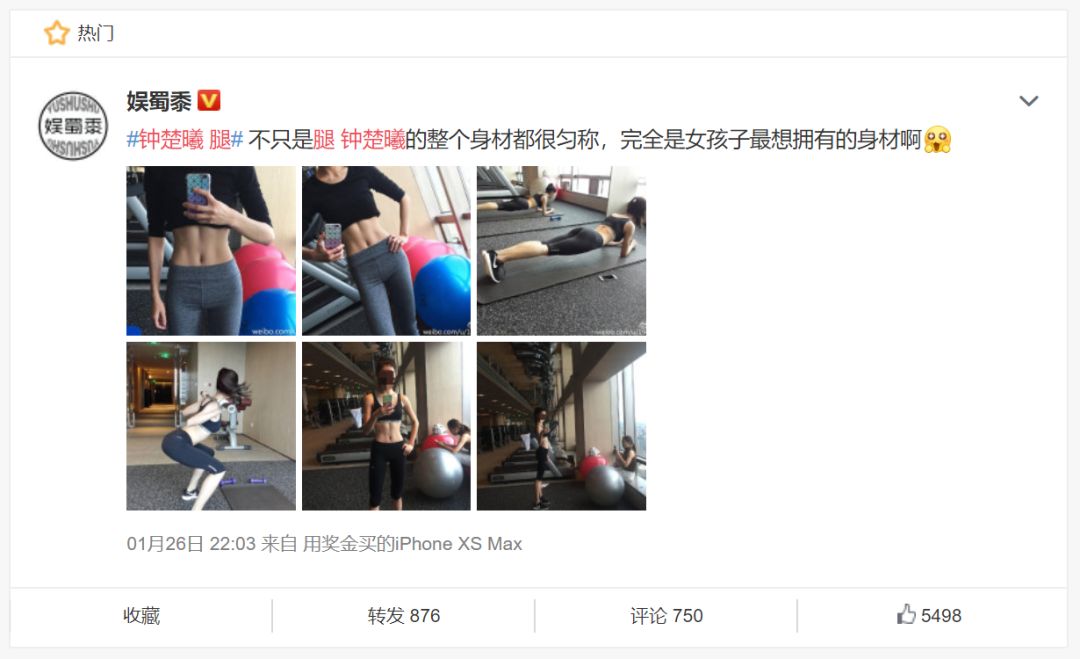The image size is (1080, 659).
Task: Click the orange V verification badge
Action: pos(209,101)
